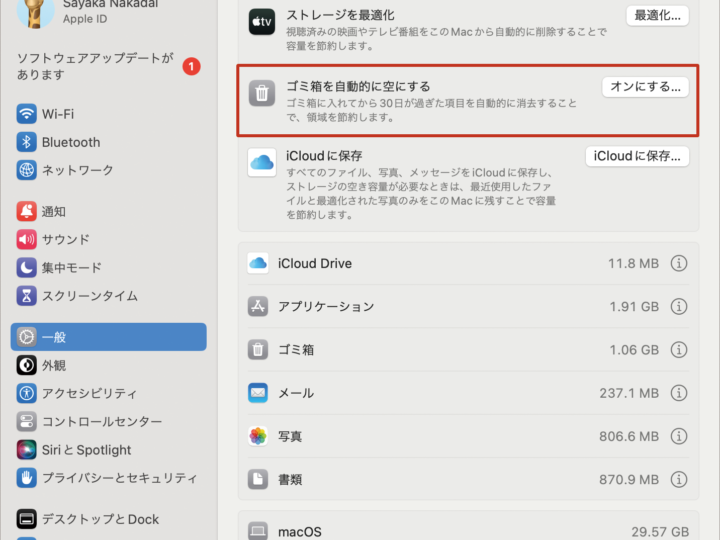The width and height of the screenshot is (720, 540).
Task: Click the ネットワーク globe icon
Action: tap(26, 170)
